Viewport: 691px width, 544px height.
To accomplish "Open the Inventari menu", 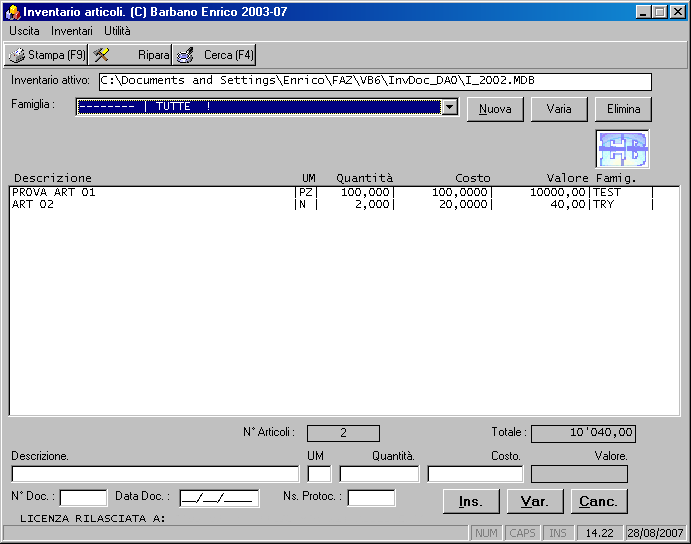I will point(72,31).
